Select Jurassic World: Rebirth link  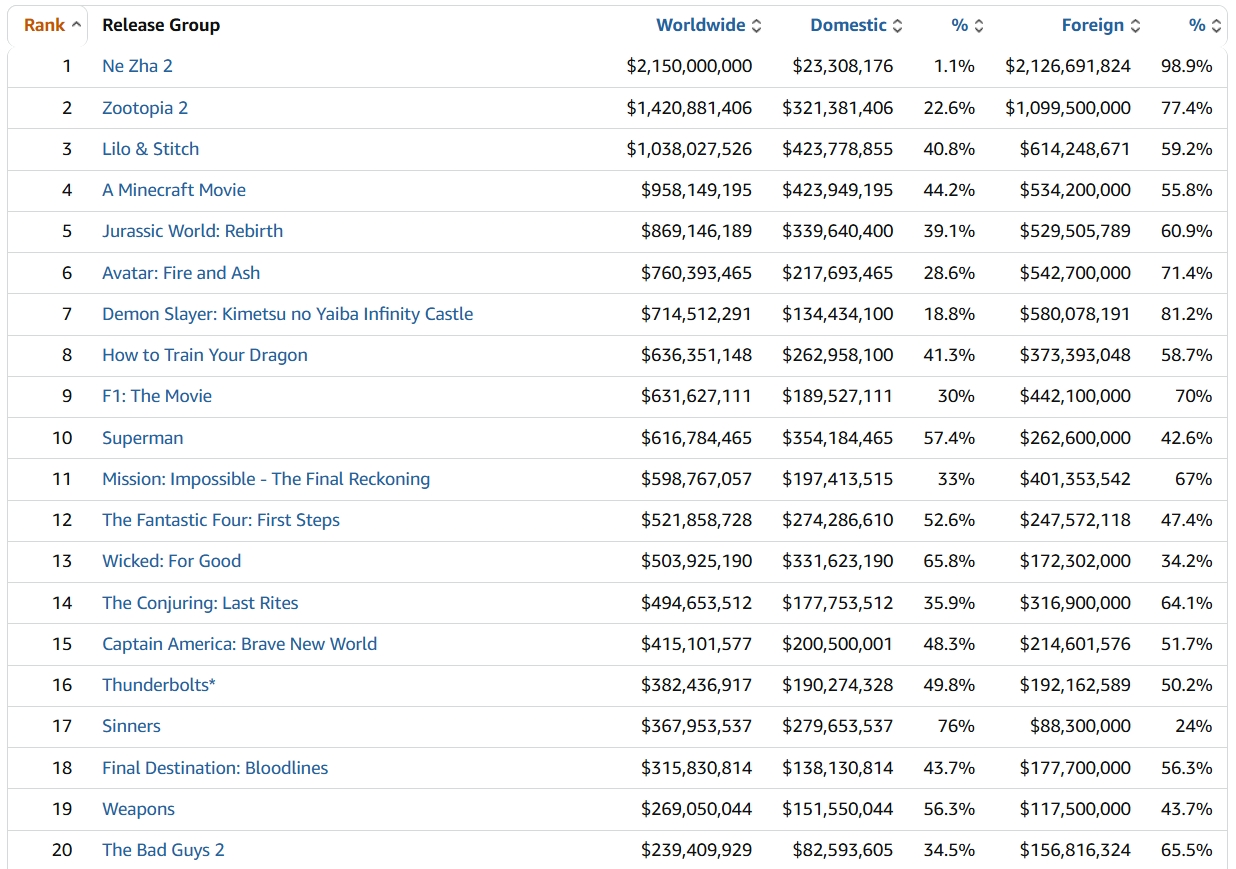(x=192, y=231)
